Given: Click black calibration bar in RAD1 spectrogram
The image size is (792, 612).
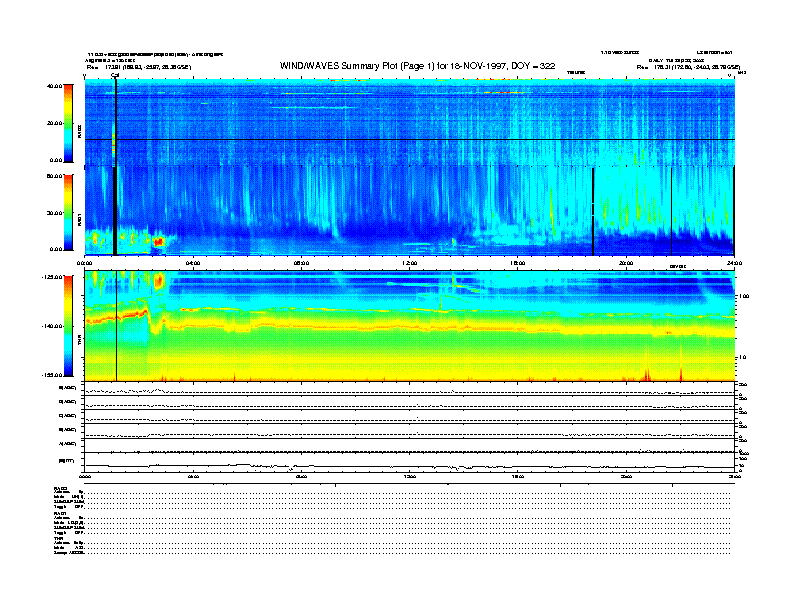Looking at the screenshot, I should tap(115, 211).
